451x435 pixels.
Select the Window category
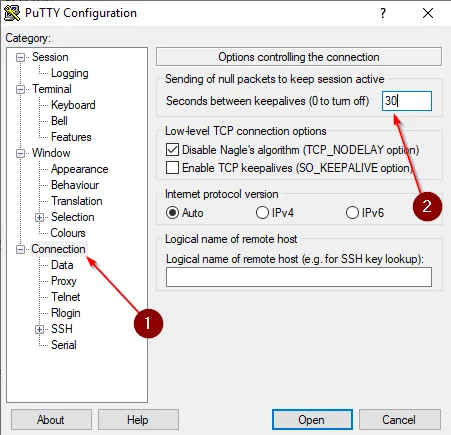pyautogui.click(x=51, y=153)
